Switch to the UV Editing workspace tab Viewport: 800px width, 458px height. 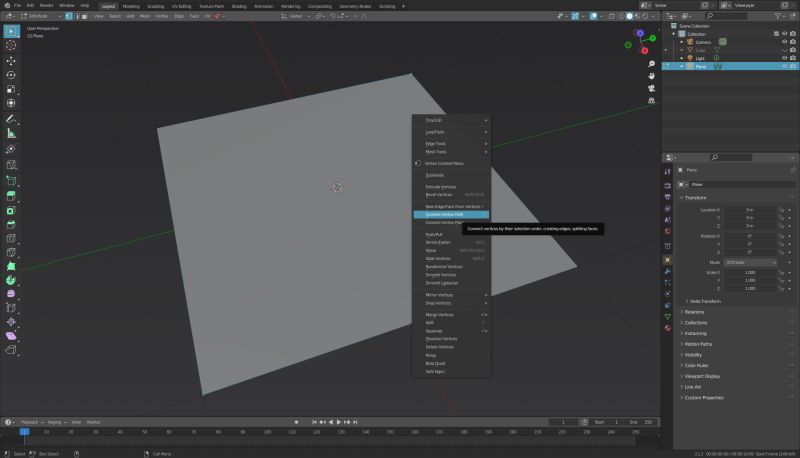[181, 6]
